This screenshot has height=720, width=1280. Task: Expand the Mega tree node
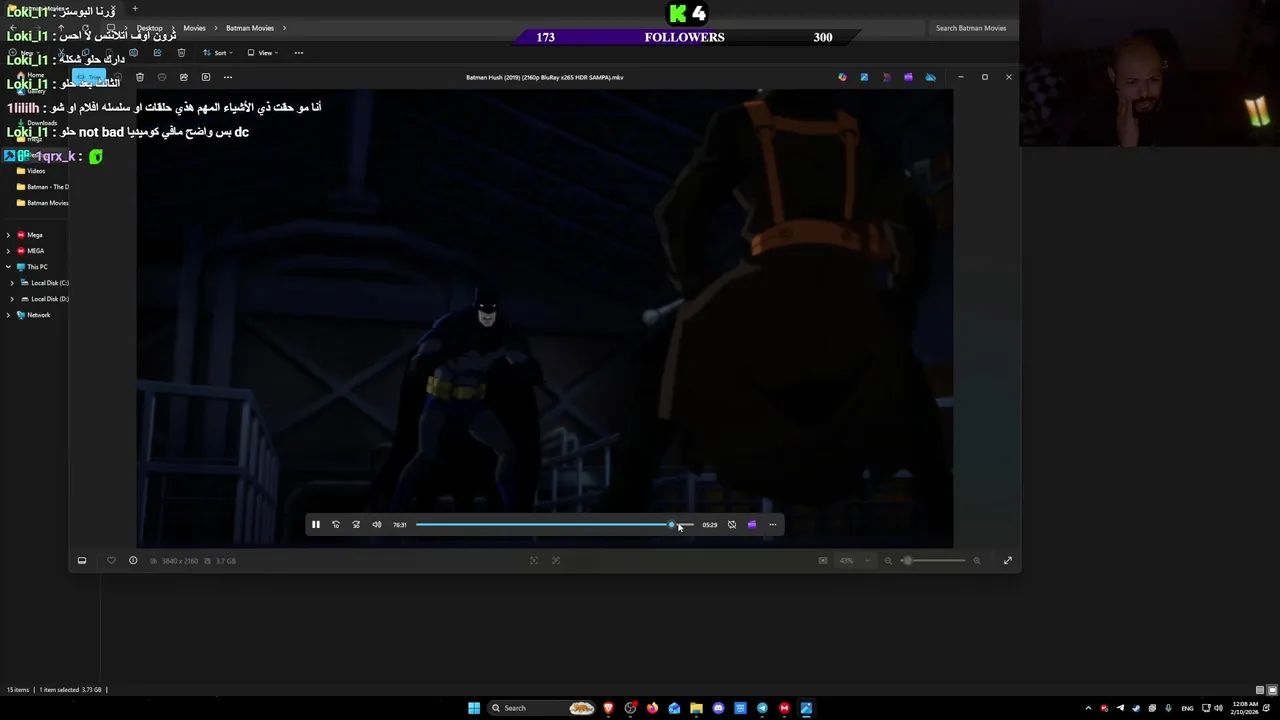coord(8,235)
